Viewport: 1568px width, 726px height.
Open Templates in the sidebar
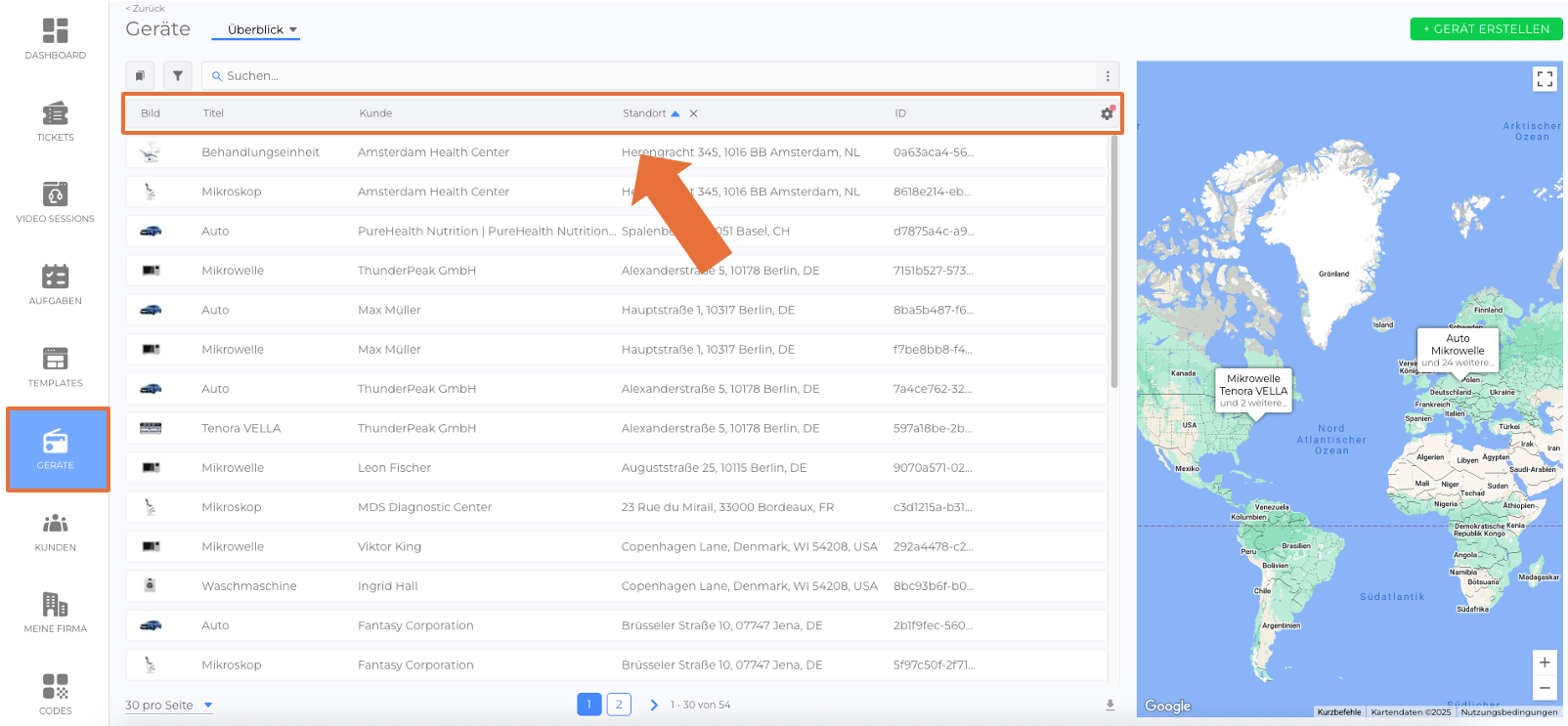pos(56,366)
